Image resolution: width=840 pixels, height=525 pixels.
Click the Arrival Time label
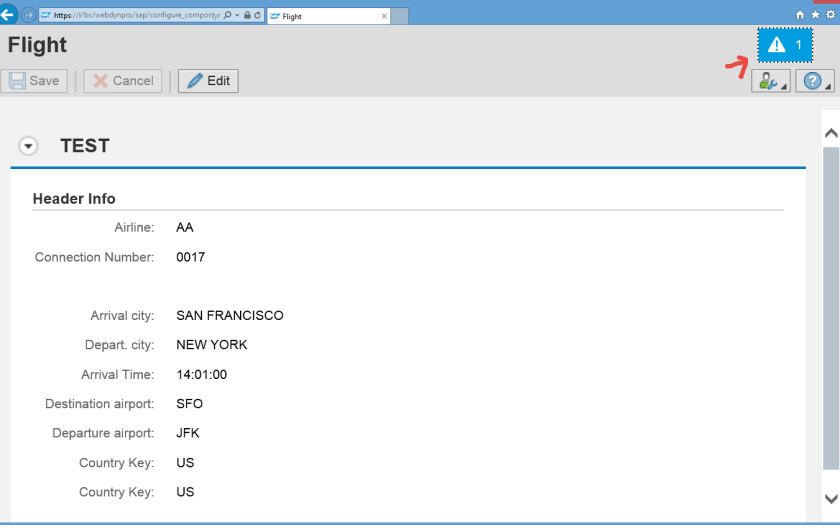117,374
